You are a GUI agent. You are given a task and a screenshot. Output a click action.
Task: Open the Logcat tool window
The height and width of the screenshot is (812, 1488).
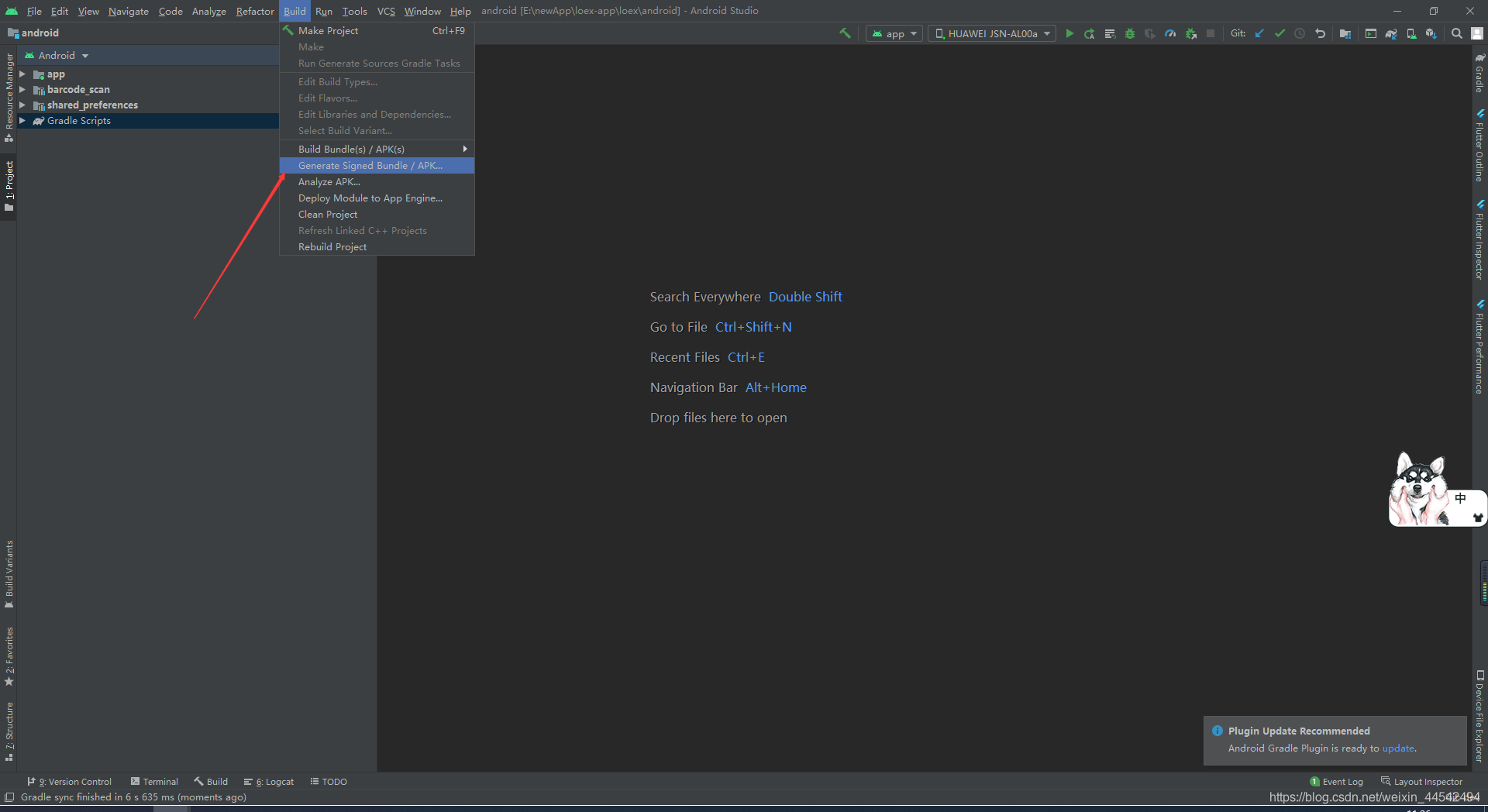click(x=269, y=782)
